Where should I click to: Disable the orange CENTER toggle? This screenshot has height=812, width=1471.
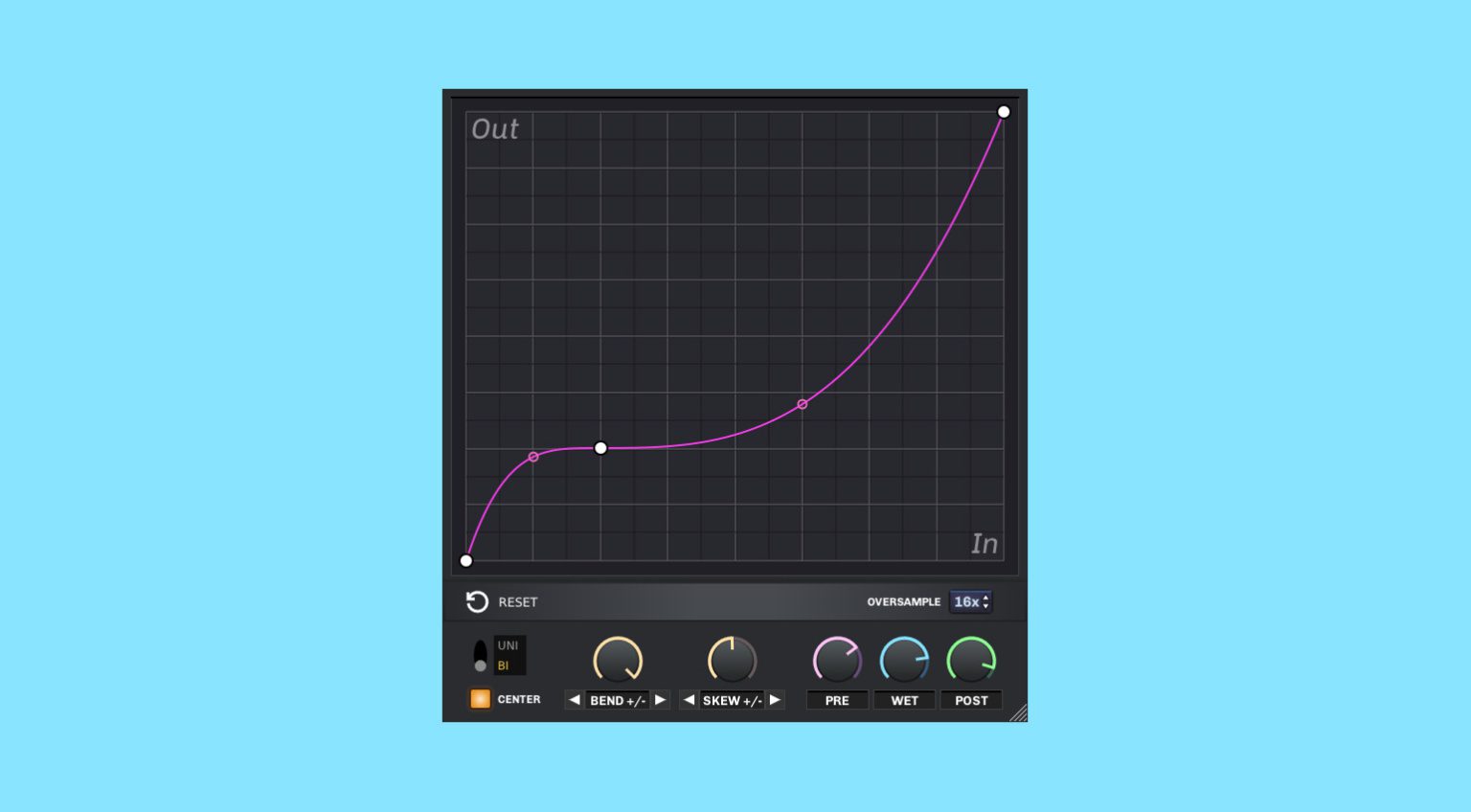[x=480, y=699]
